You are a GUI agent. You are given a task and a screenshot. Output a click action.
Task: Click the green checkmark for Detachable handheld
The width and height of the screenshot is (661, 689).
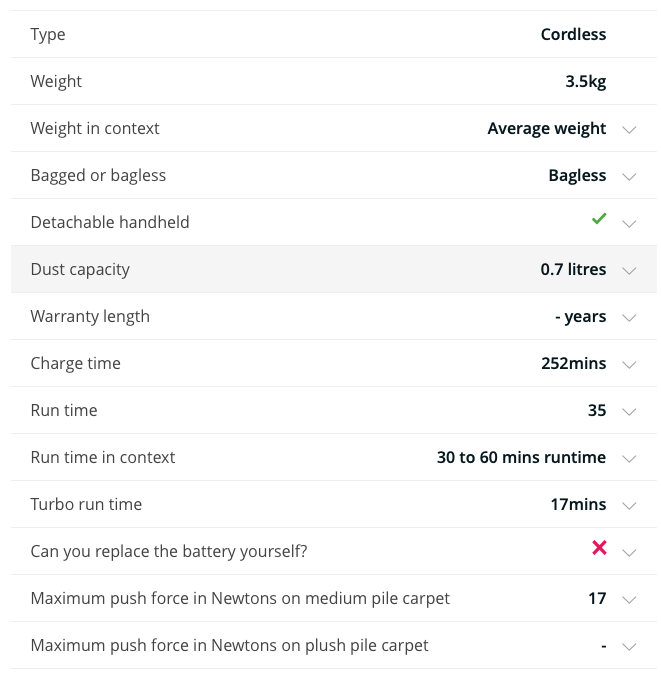coord(599,218)
